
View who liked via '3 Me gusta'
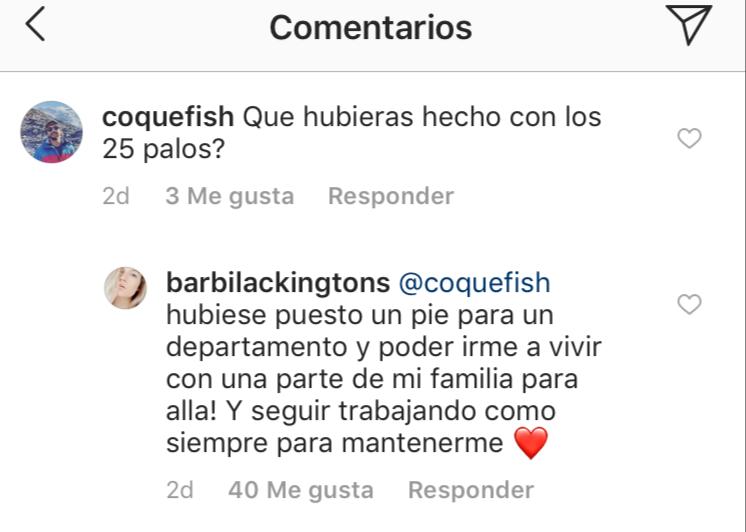(230, 196)
